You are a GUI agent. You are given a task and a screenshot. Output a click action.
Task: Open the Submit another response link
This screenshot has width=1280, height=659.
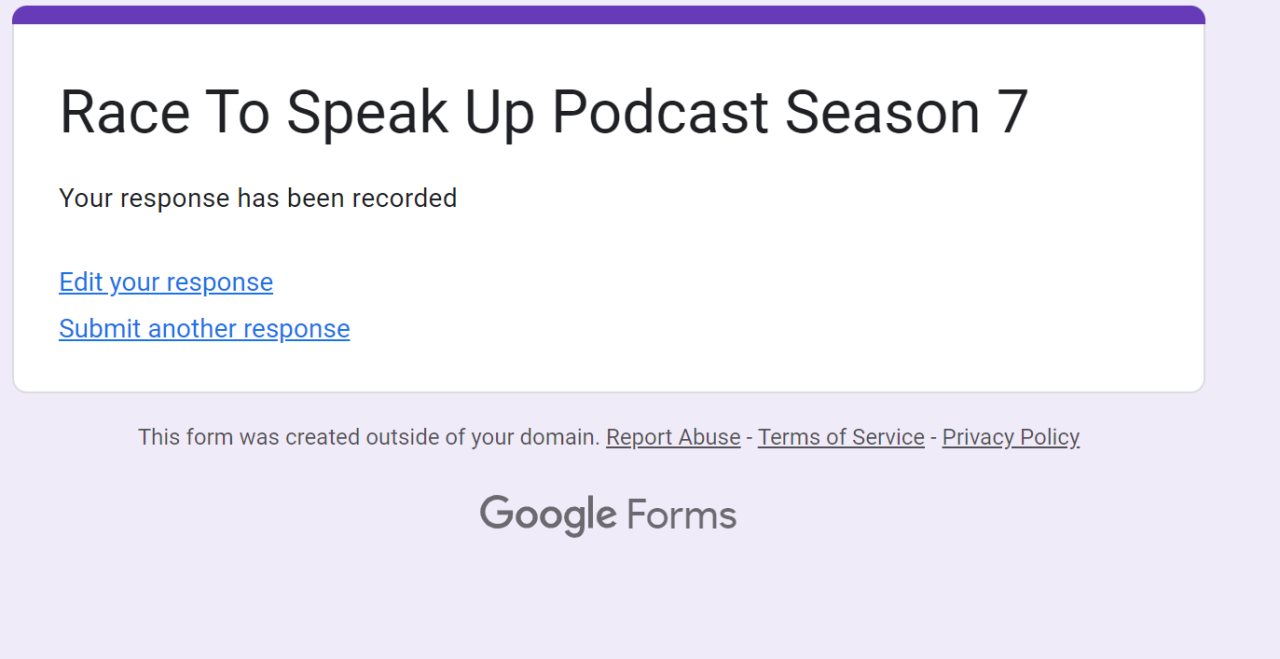pos(204,329)
